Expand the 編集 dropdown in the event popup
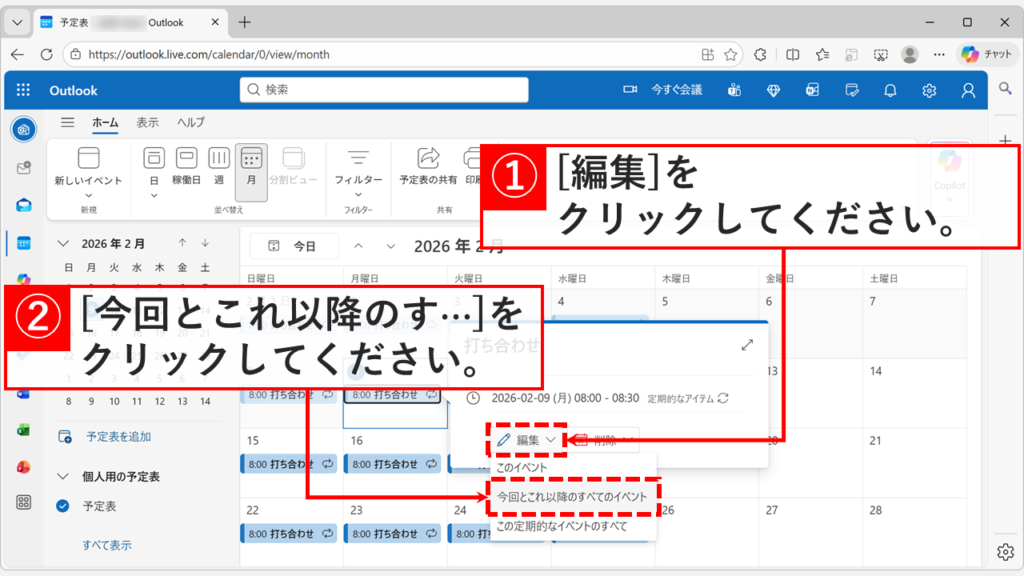Image resolution: width=1024 pixels, height=576 pixels. (x=548, y=439)
